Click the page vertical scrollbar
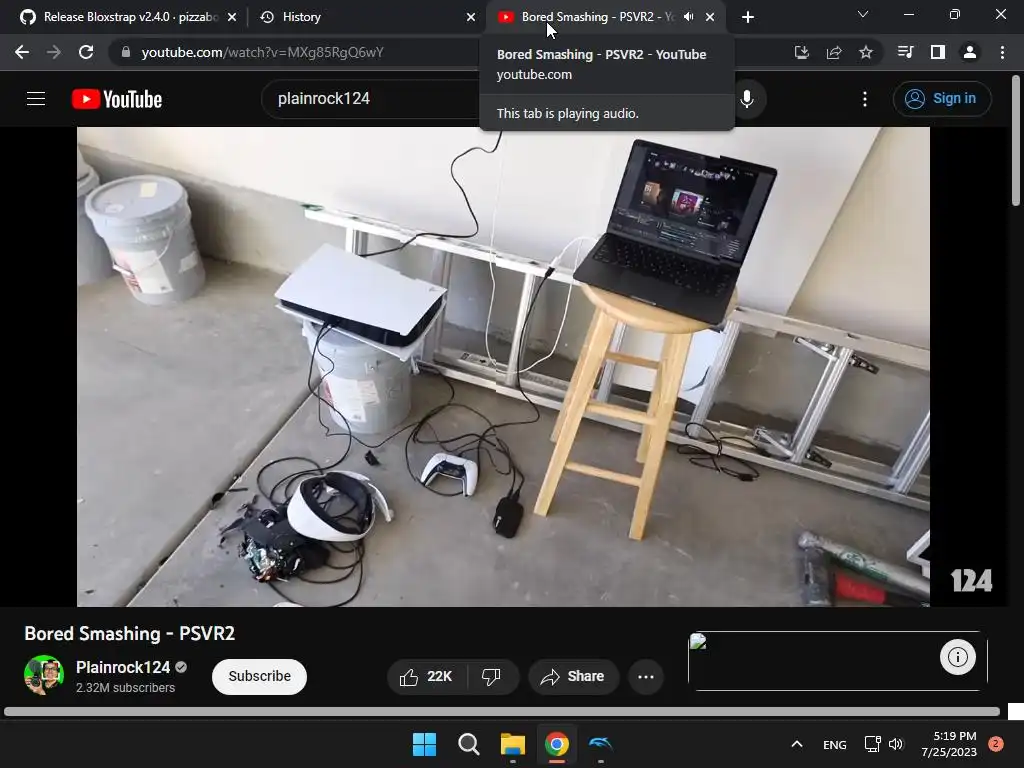 [x=1016, y=140]
